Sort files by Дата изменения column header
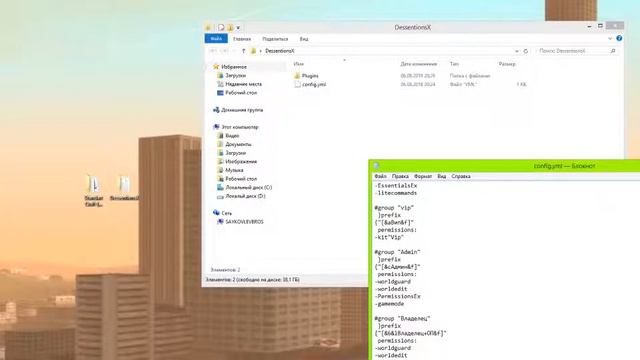This screenshot has height=360, width=640. coord(418,64)
